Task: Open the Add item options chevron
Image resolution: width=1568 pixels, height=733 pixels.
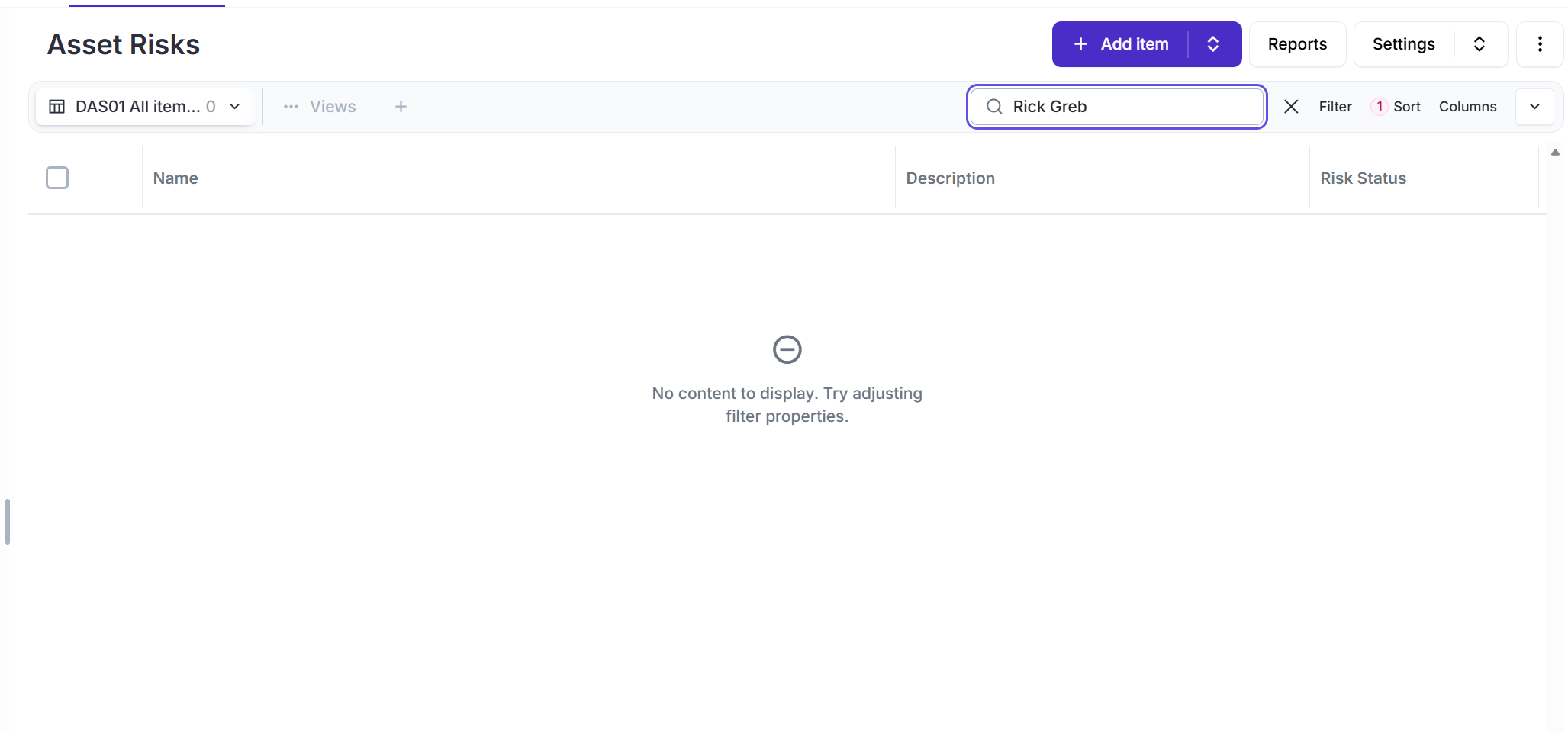Action: click(x=1213, y=44)
